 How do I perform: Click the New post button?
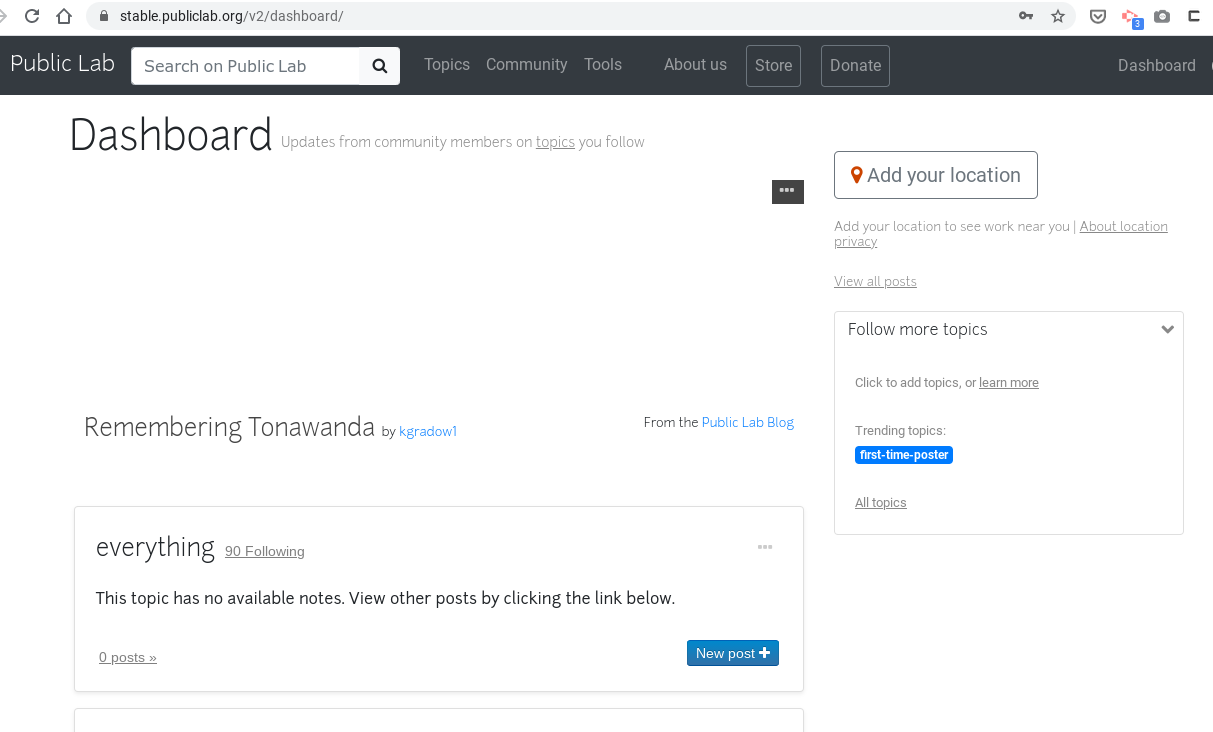(732, 652)
